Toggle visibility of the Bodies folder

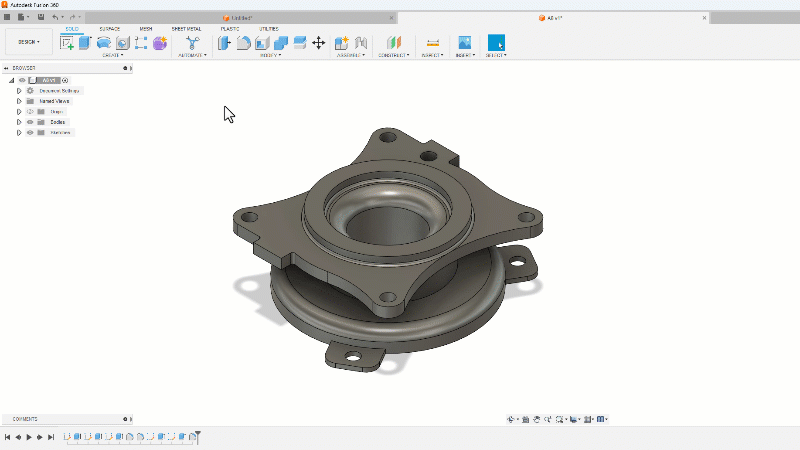click(x=30, y=122)
